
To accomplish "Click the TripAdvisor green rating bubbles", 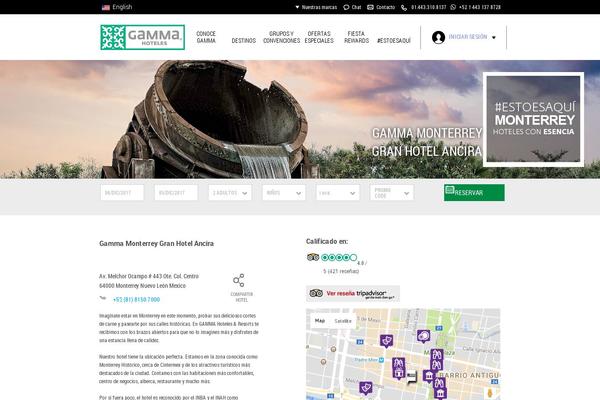I will pyautogui.click(x=339, y=258).
